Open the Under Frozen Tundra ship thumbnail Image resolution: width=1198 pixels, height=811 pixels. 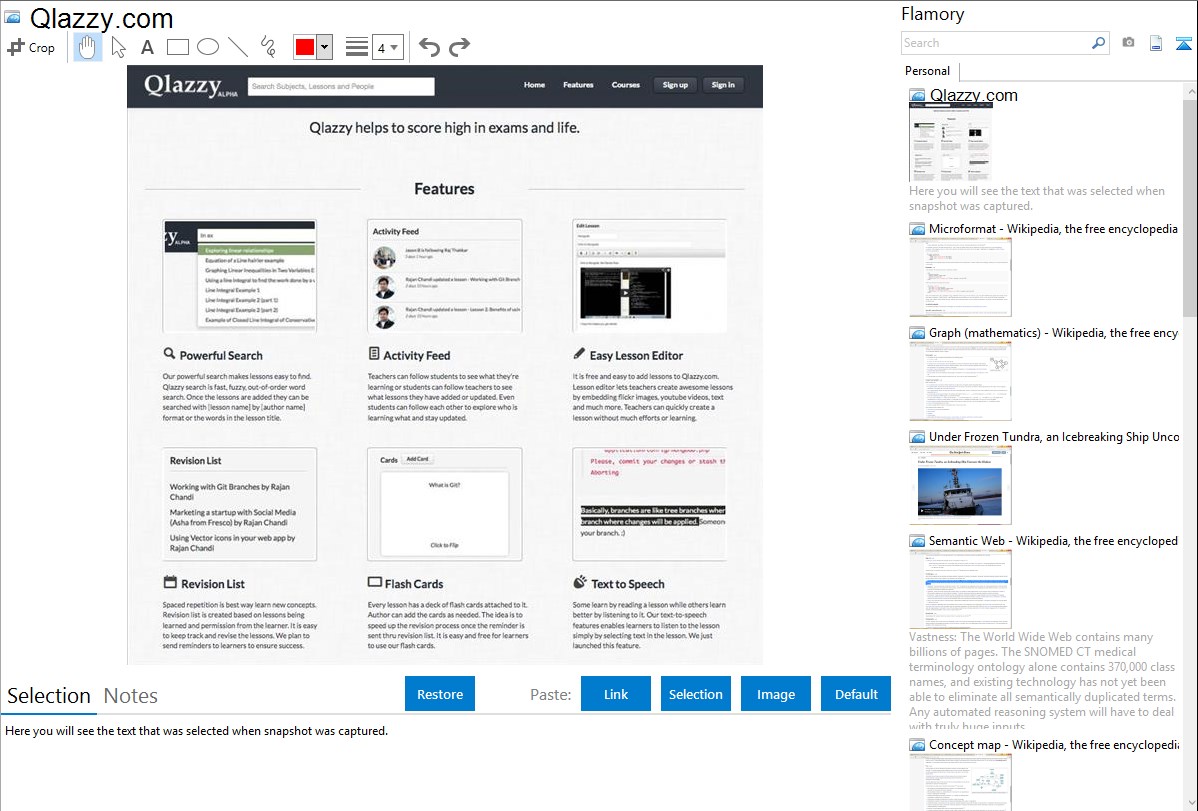(960, 485)
